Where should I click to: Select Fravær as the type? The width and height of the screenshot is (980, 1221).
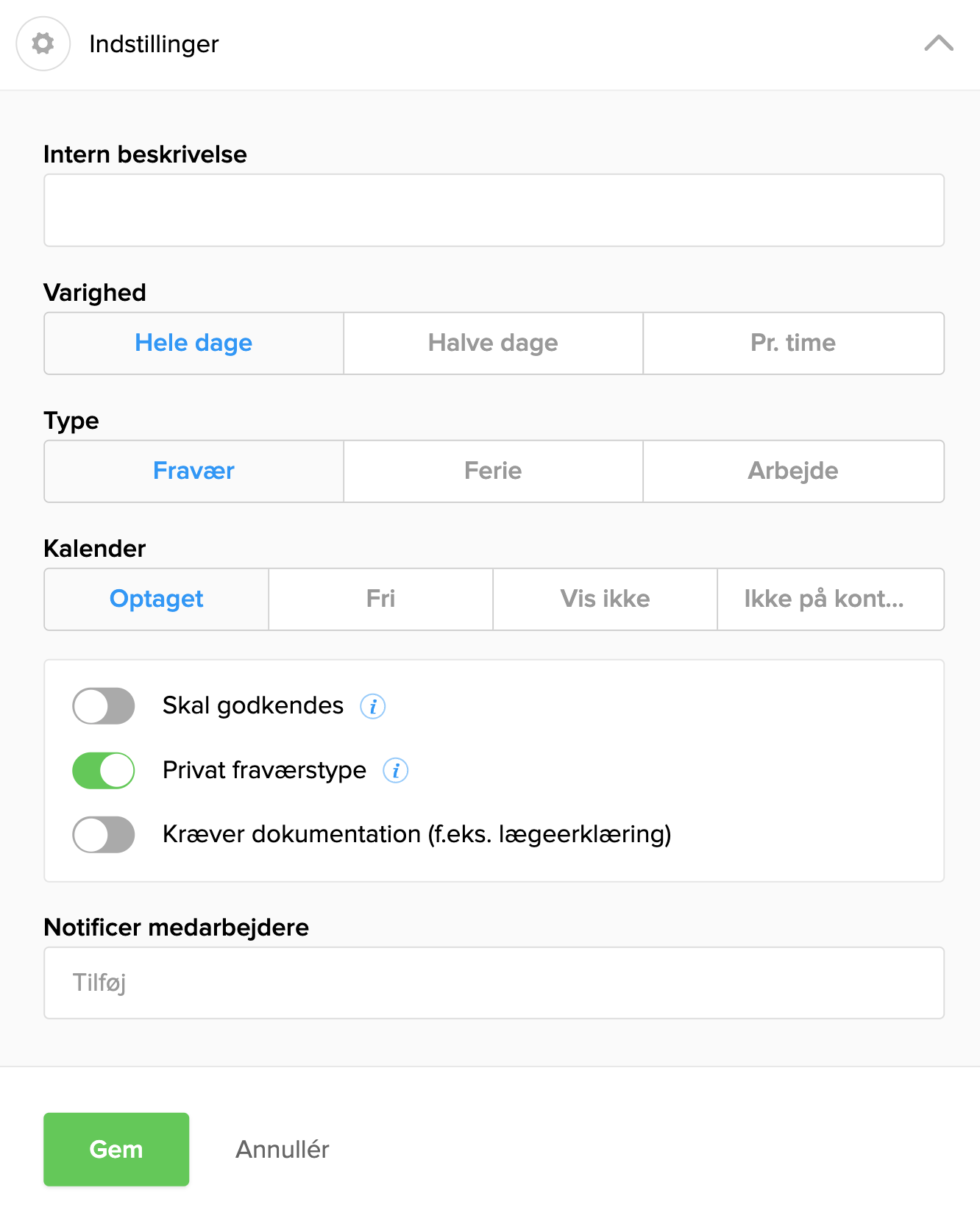[193, 471]
